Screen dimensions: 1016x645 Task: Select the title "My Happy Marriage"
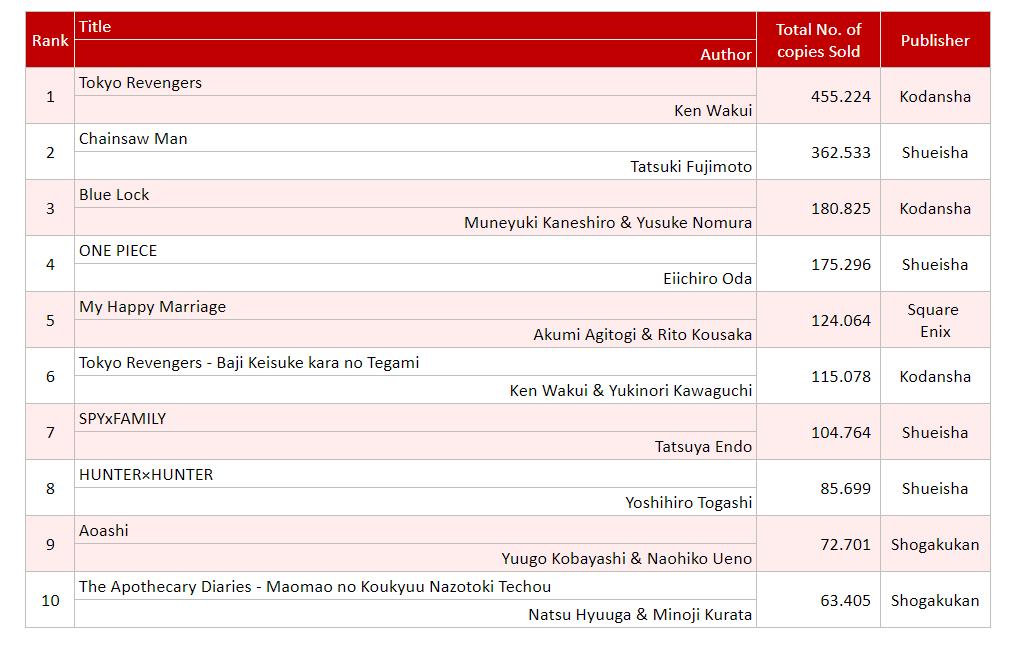(x=152, y=307)
